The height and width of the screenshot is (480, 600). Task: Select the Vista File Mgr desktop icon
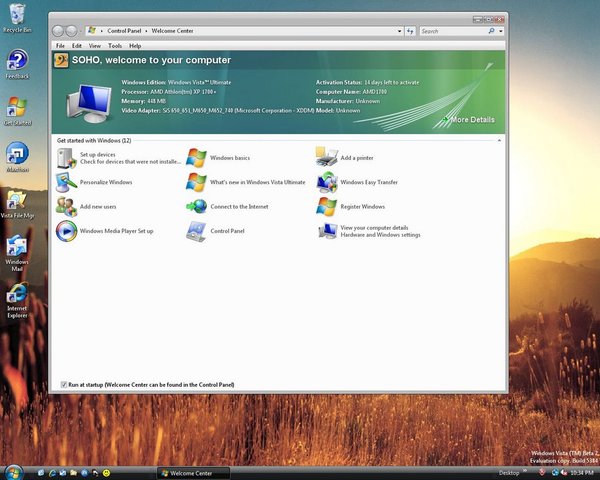pos(17,204)
